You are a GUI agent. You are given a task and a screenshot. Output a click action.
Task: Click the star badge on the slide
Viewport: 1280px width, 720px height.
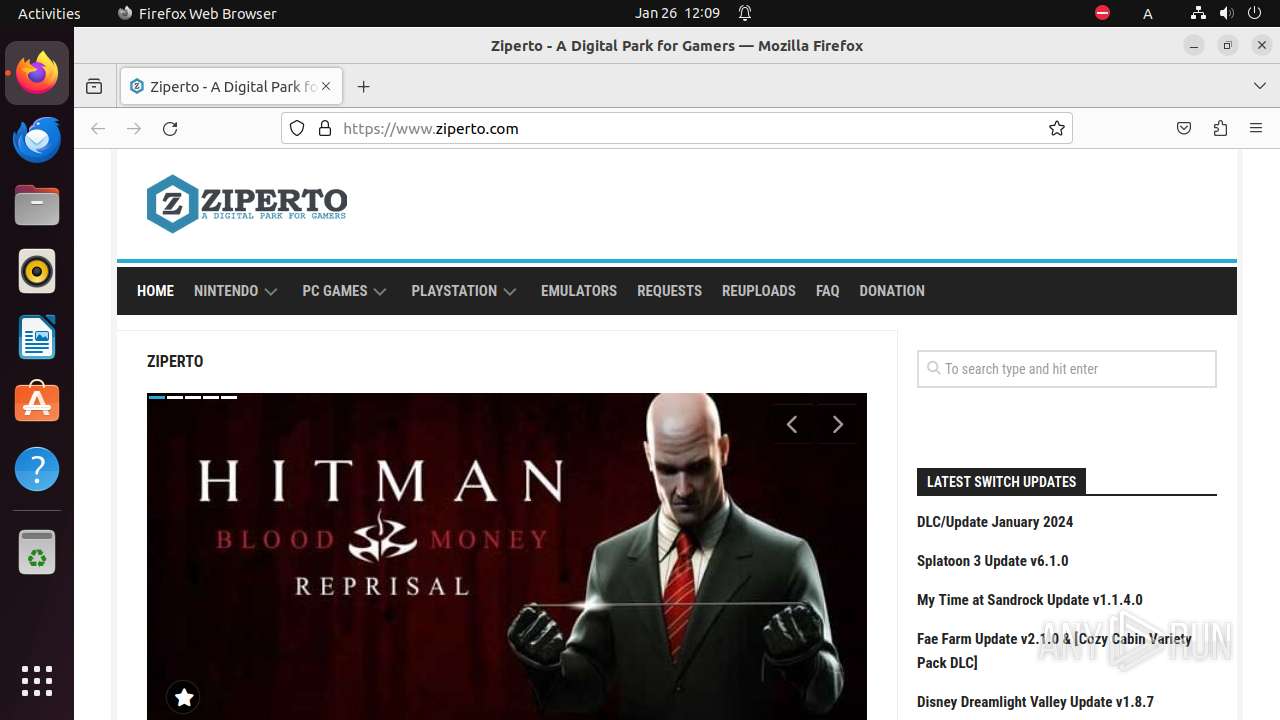183,697
